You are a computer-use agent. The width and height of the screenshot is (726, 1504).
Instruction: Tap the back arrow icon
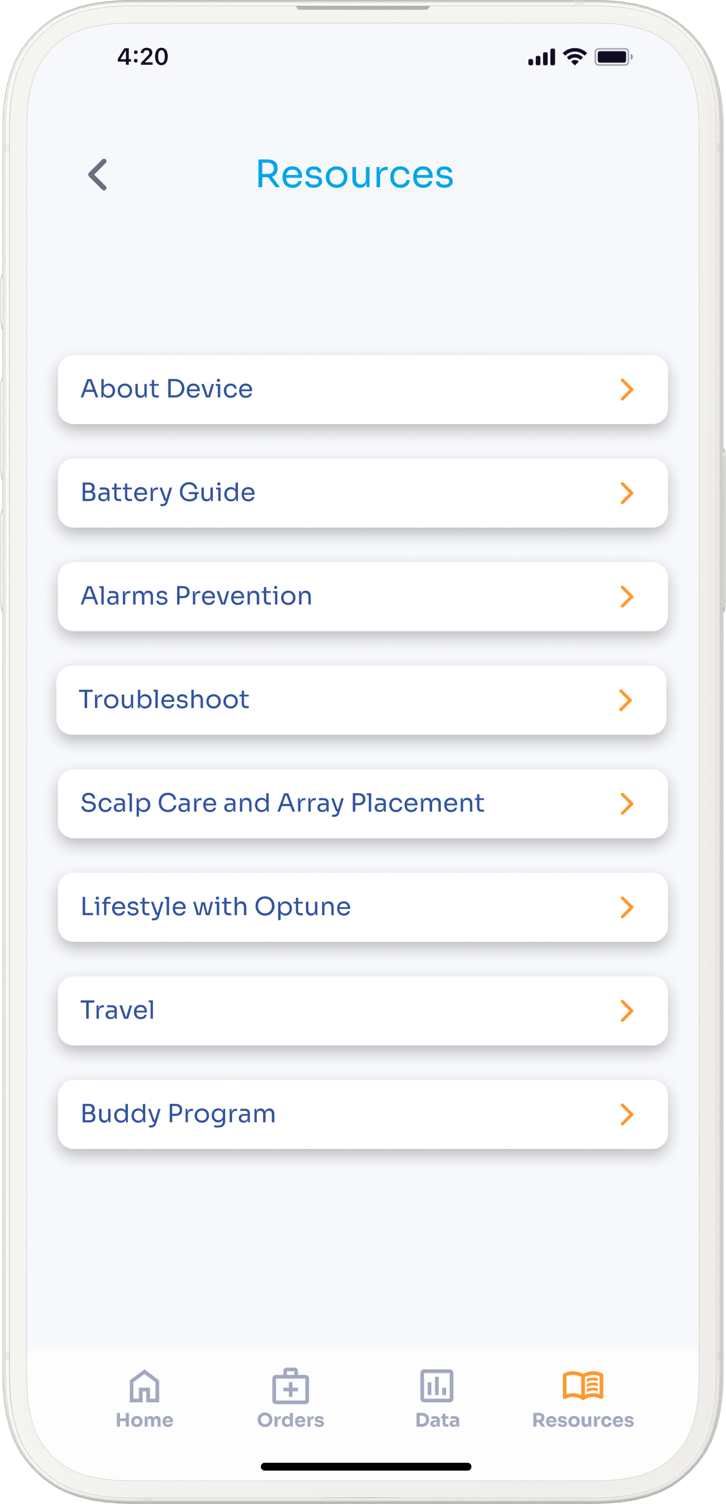(x=97, y=175)
